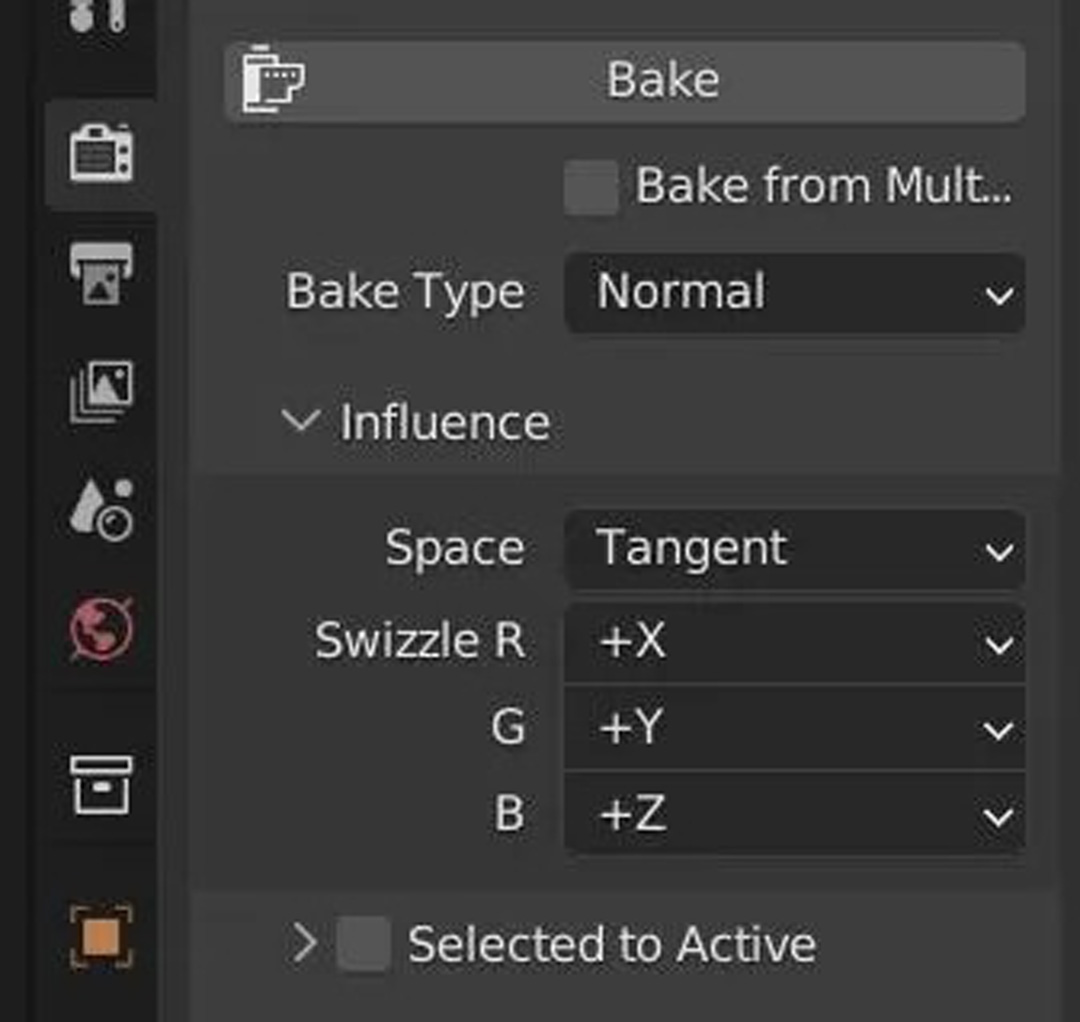Open the B swizzle +Z dropdown
1080x1022 pixels.
[794, 813]
